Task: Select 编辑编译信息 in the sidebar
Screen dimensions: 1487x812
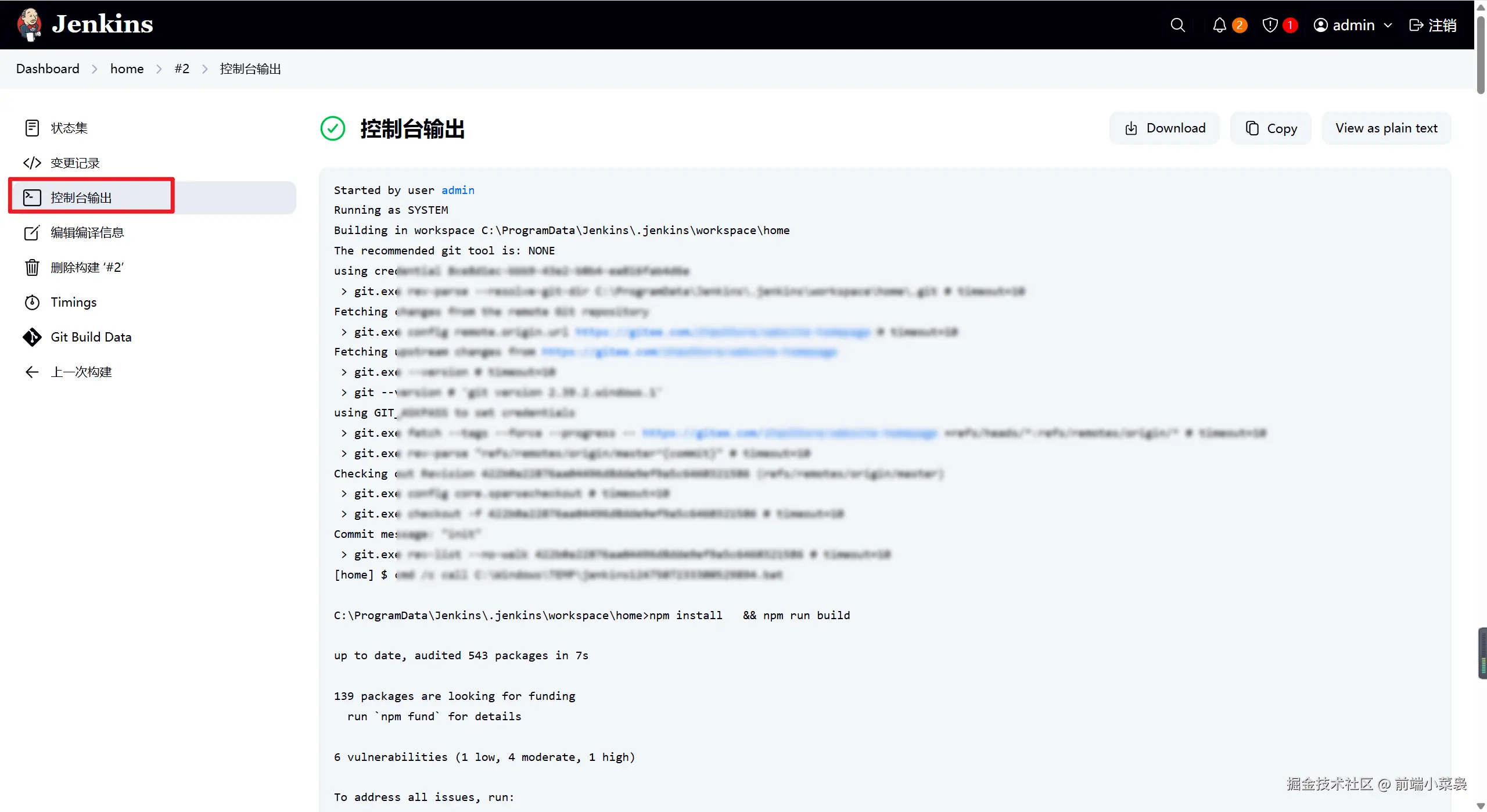Action: [x=87, y=232]
